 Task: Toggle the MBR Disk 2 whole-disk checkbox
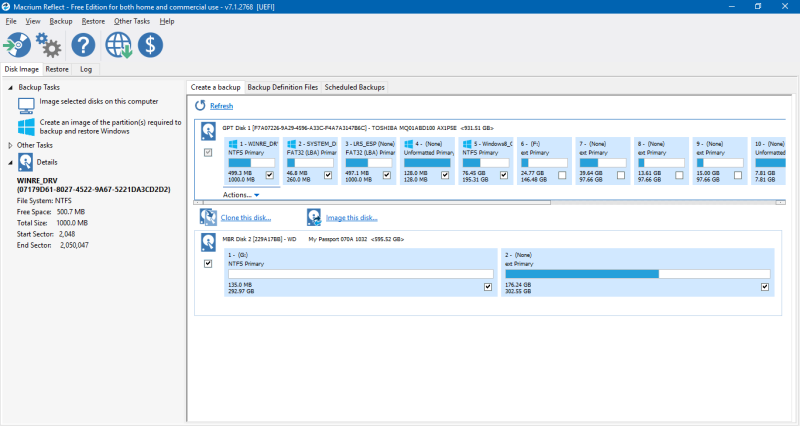coord(208,263)
